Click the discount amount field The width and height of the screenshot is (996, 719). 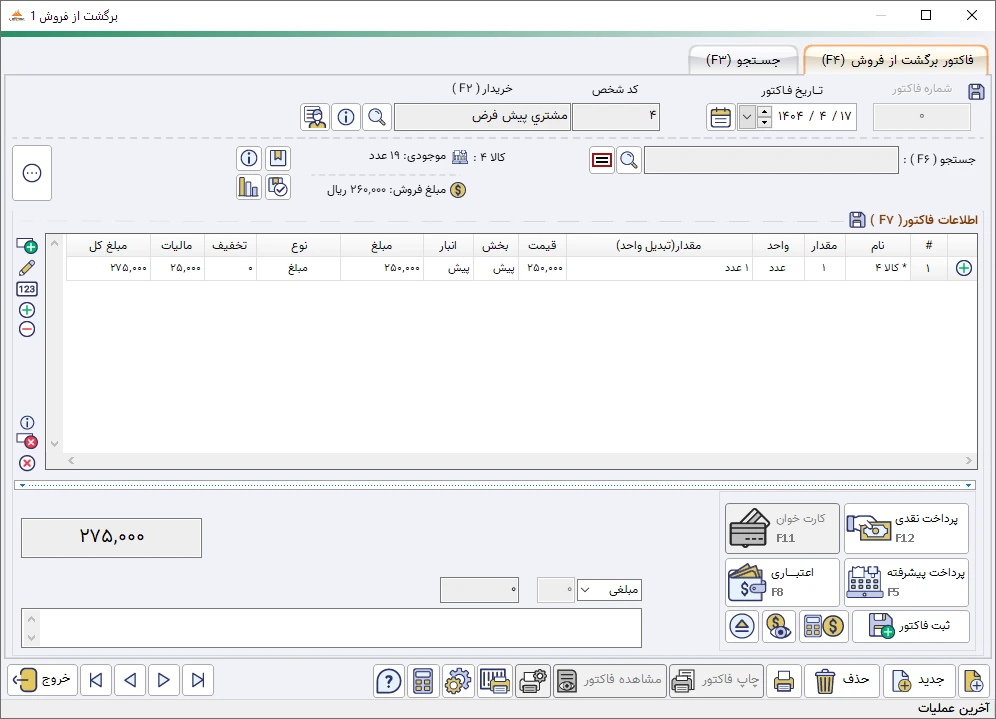[480, 590]
